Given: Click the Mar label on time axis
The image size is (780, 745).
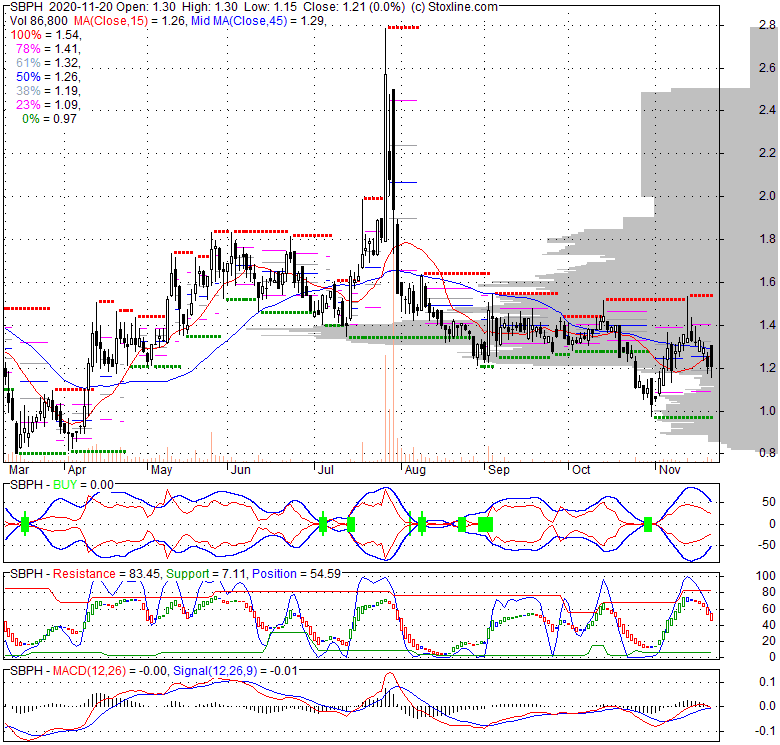Looking at the screenshot, I should (19, 470).
